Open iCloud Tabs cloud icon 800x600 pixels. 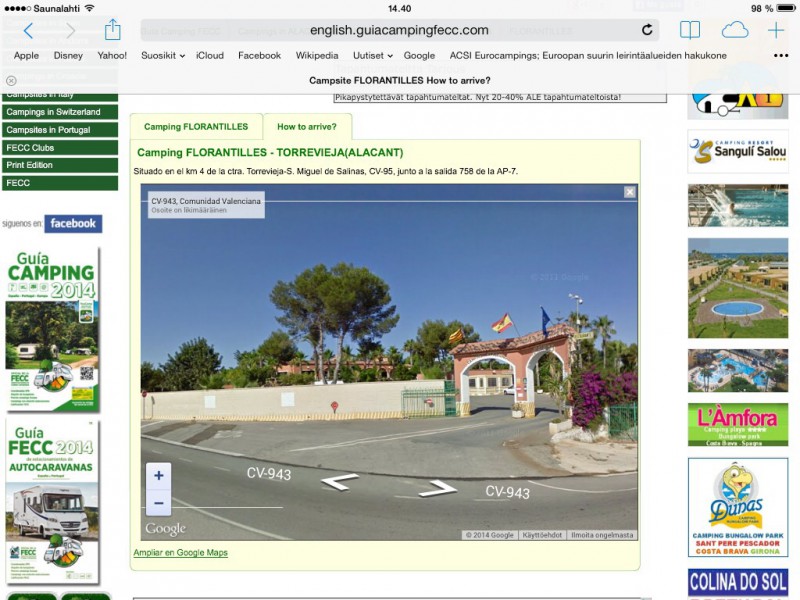click(x=735, y=30)
